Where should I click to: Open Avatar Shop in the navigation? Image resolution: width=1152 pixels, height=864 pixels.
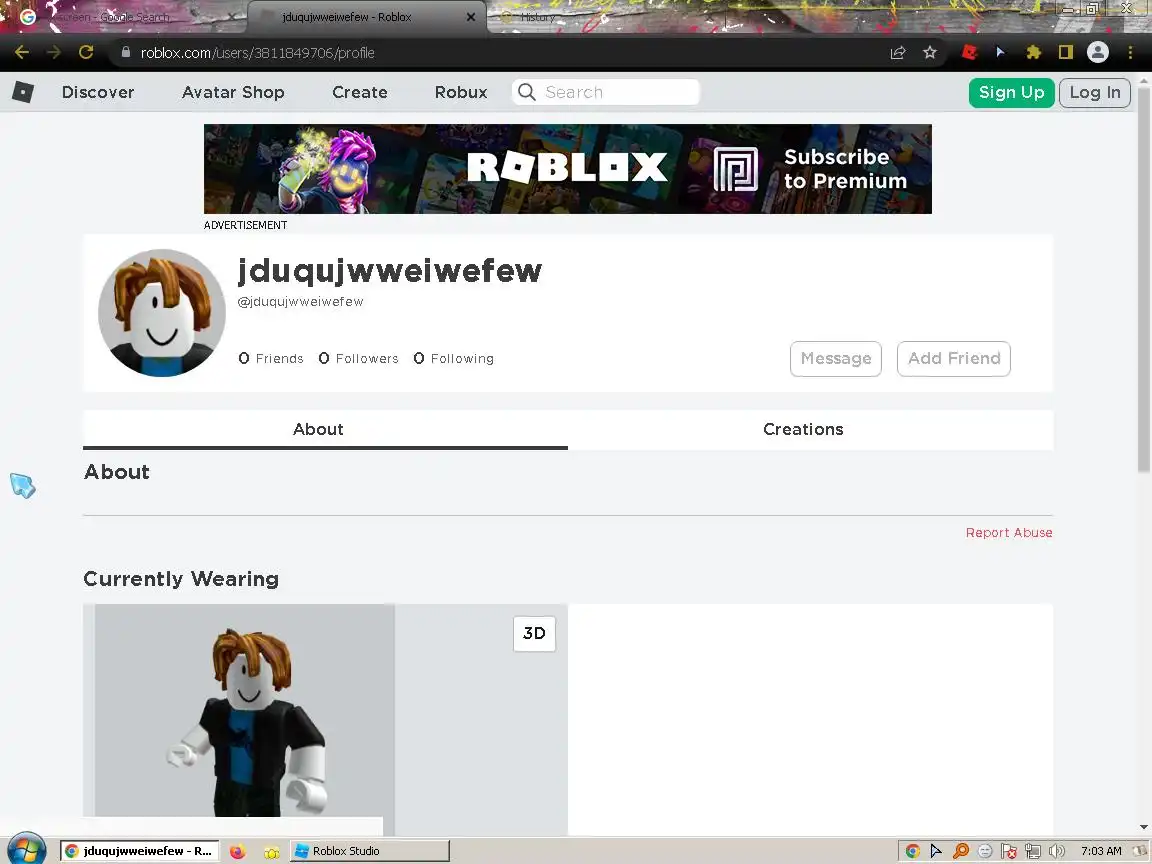233,92
